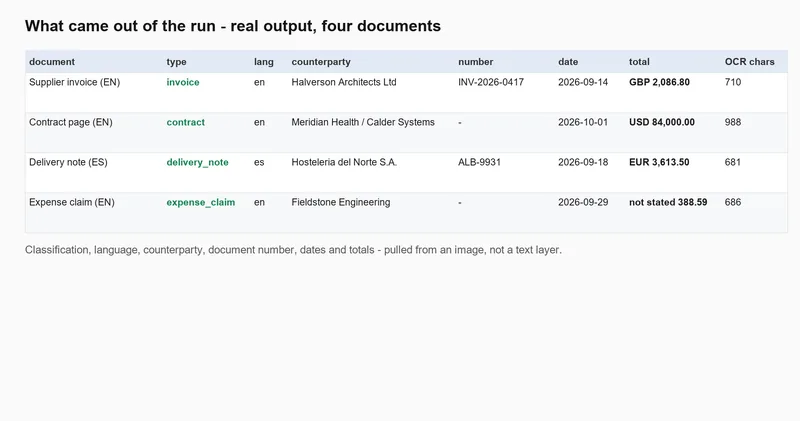Image resolution: width=800 pixels, height=421 pixels.
Task: Click the 'lang' column header
Action: 264,62
